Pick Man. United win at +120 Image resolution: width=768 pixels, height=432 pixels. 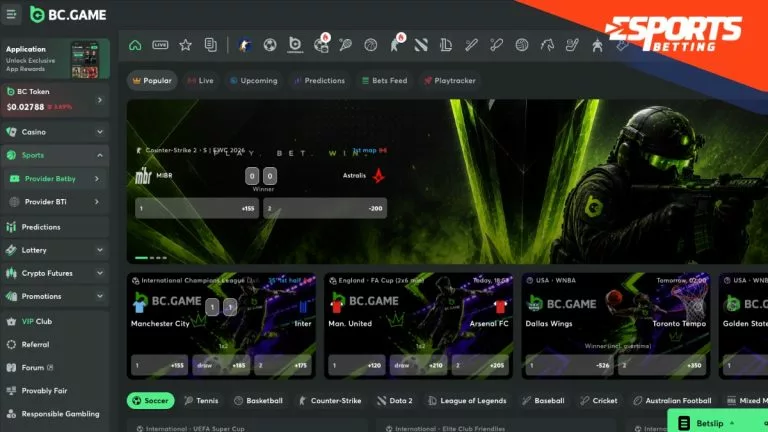tap(357, 365)
